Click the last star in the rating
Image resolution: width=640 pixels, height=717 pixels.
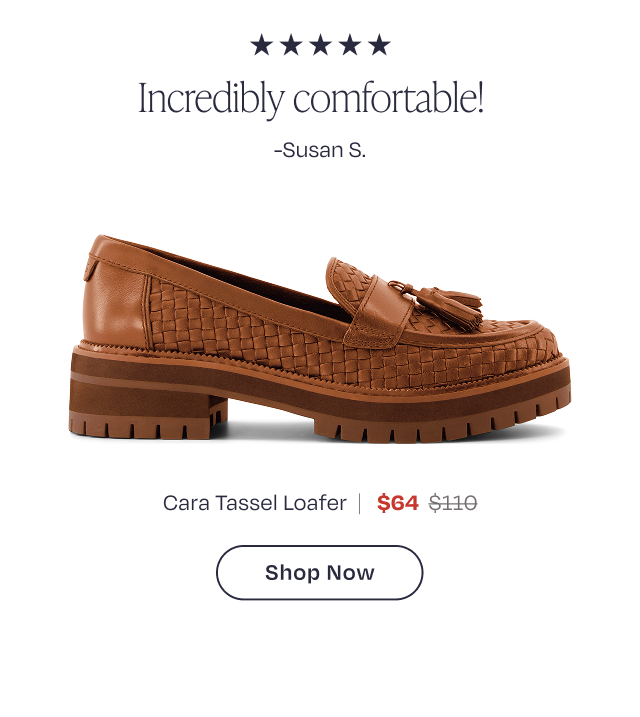pyautogui.click(x=378, y=45)
